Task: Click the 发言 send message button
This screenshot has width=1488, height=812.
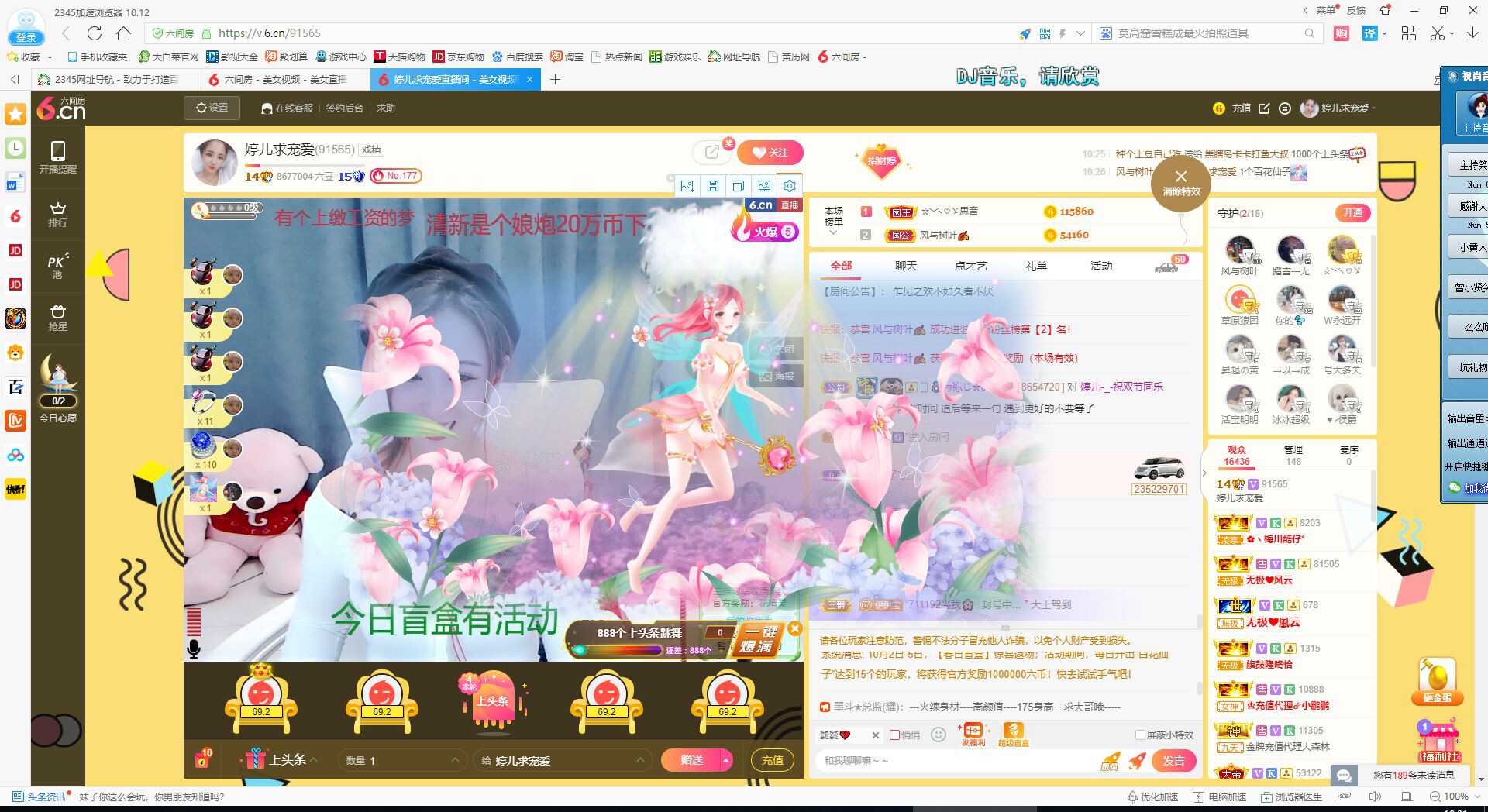Action: click(1173, 761)
